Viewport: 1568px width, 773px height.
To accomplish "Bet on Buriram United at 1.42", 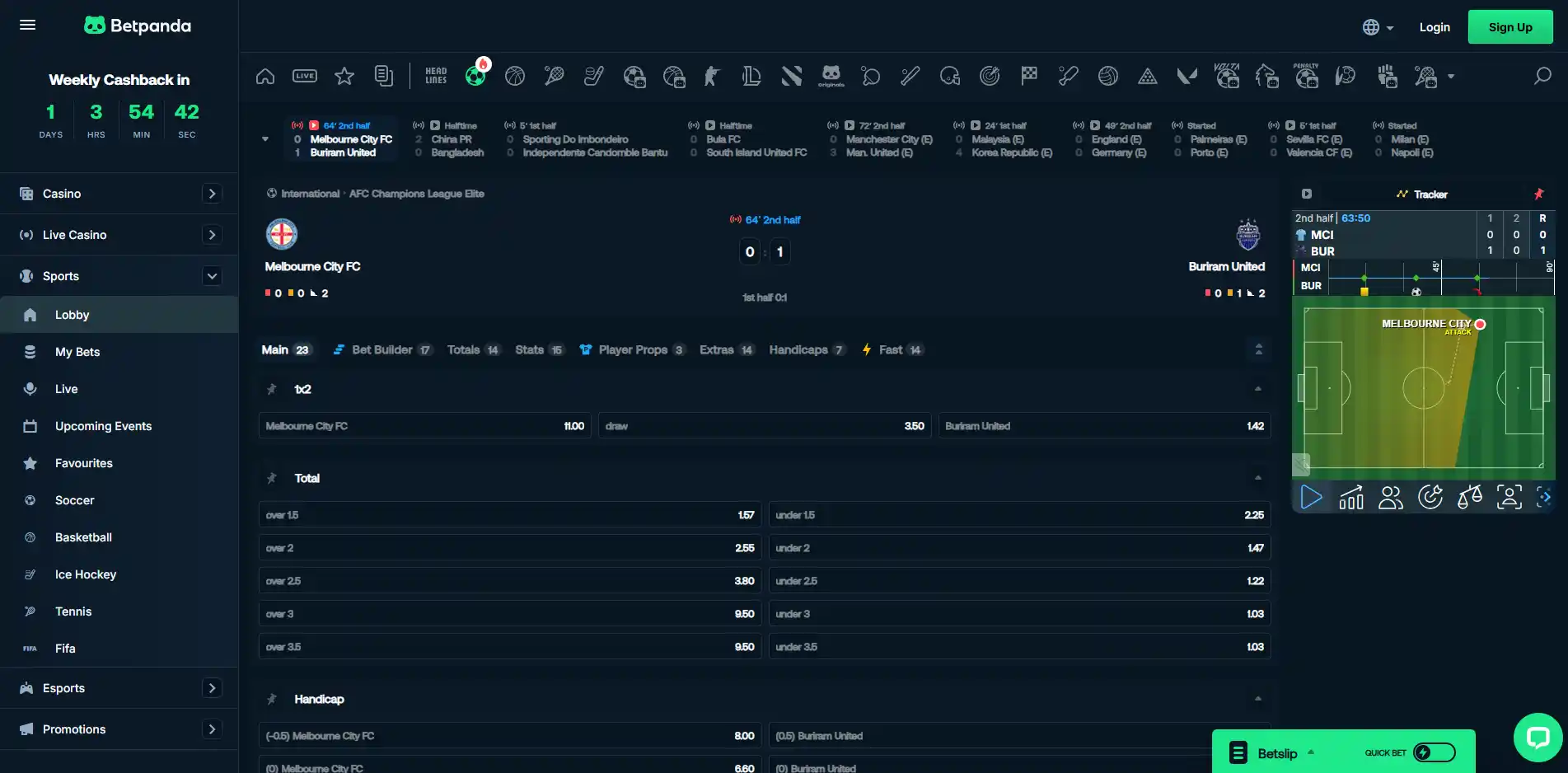I will coord(1104,426).
